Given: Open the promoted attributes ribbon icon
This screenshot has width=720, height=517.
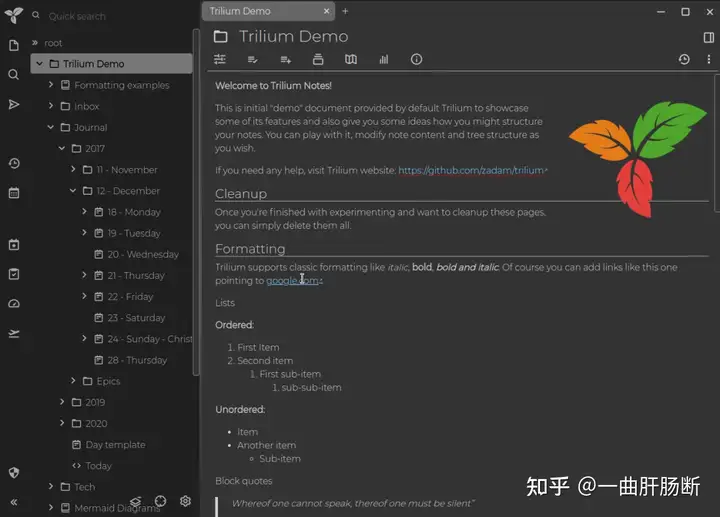Looking at the screenshot, I should (253, 59).
